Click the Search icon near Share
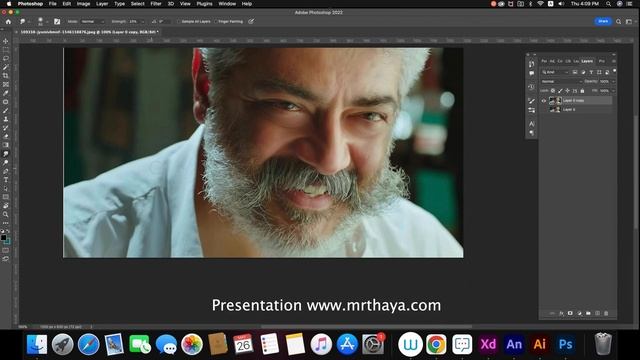Screen dimensions: 640x360 (618, 21)
